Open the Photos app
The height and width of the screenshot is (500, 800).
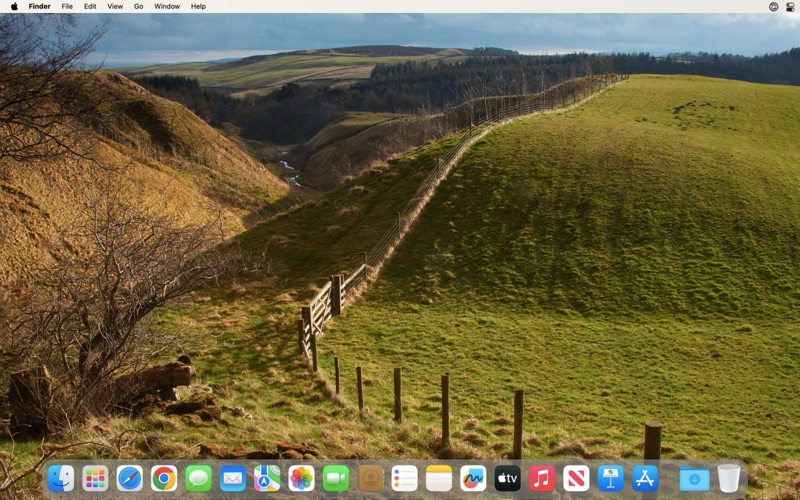click(302, 478)
